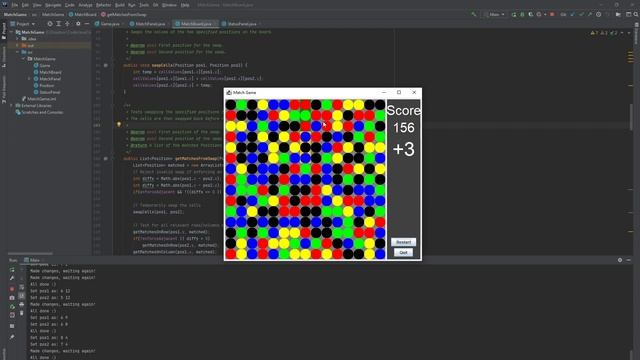
Task: Toggle scroll to end in Run console
Action: pos(22,295)
